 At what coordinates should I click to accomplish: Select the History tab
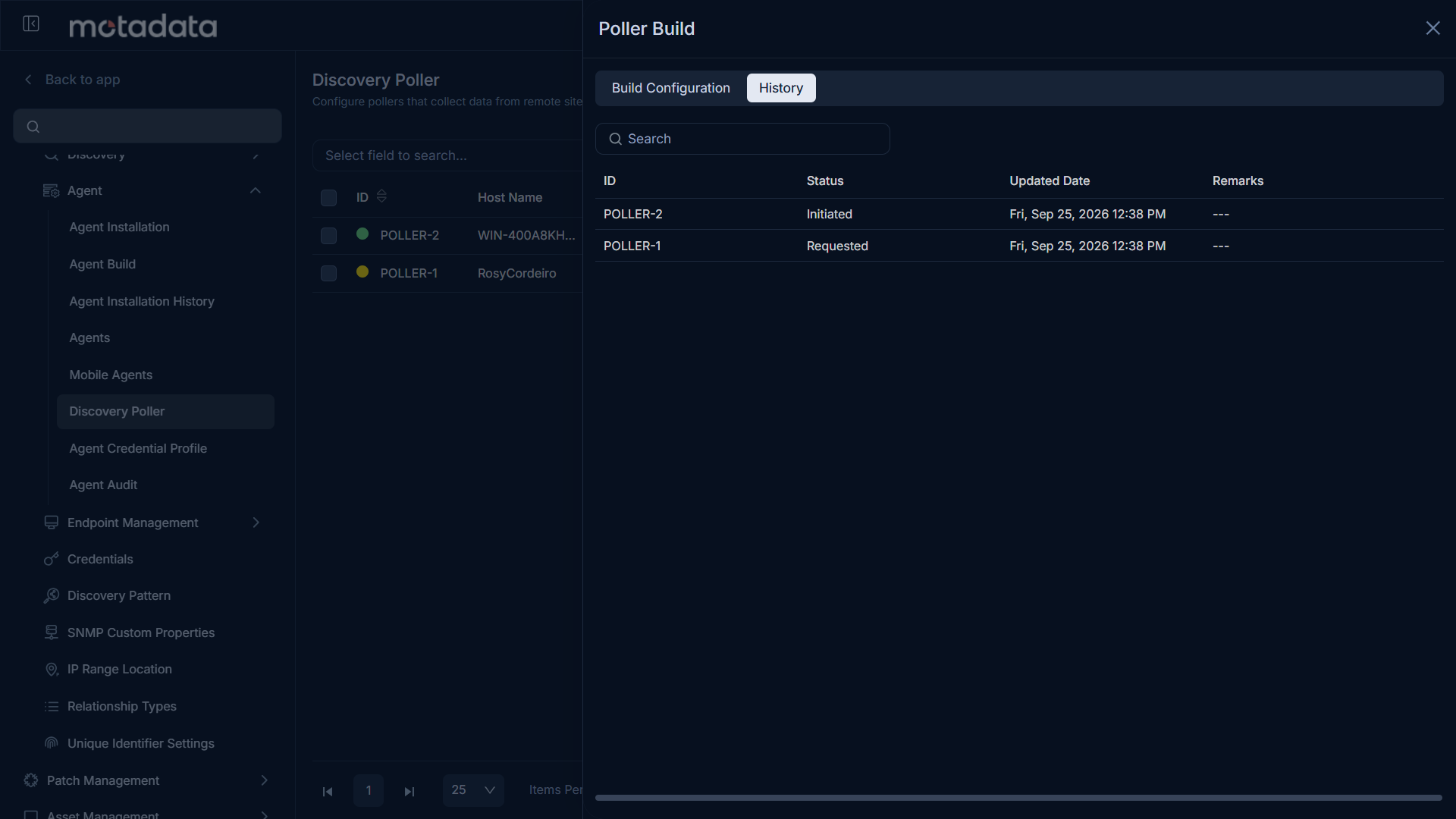(x=781, y=88)
